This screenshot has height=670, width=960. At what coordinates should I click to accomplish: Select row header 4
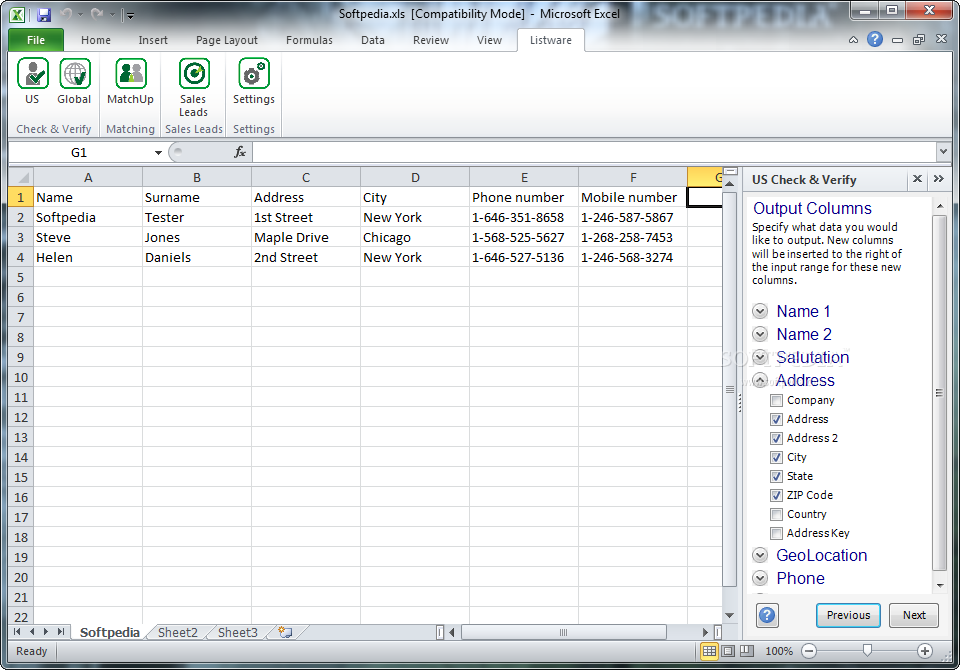pos(21,258)
